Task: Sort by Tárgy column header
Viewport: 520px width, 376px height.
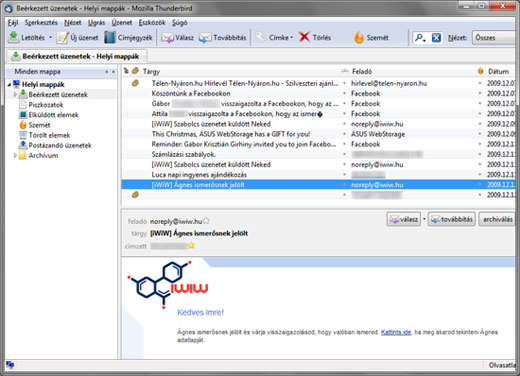Action: 151,71
